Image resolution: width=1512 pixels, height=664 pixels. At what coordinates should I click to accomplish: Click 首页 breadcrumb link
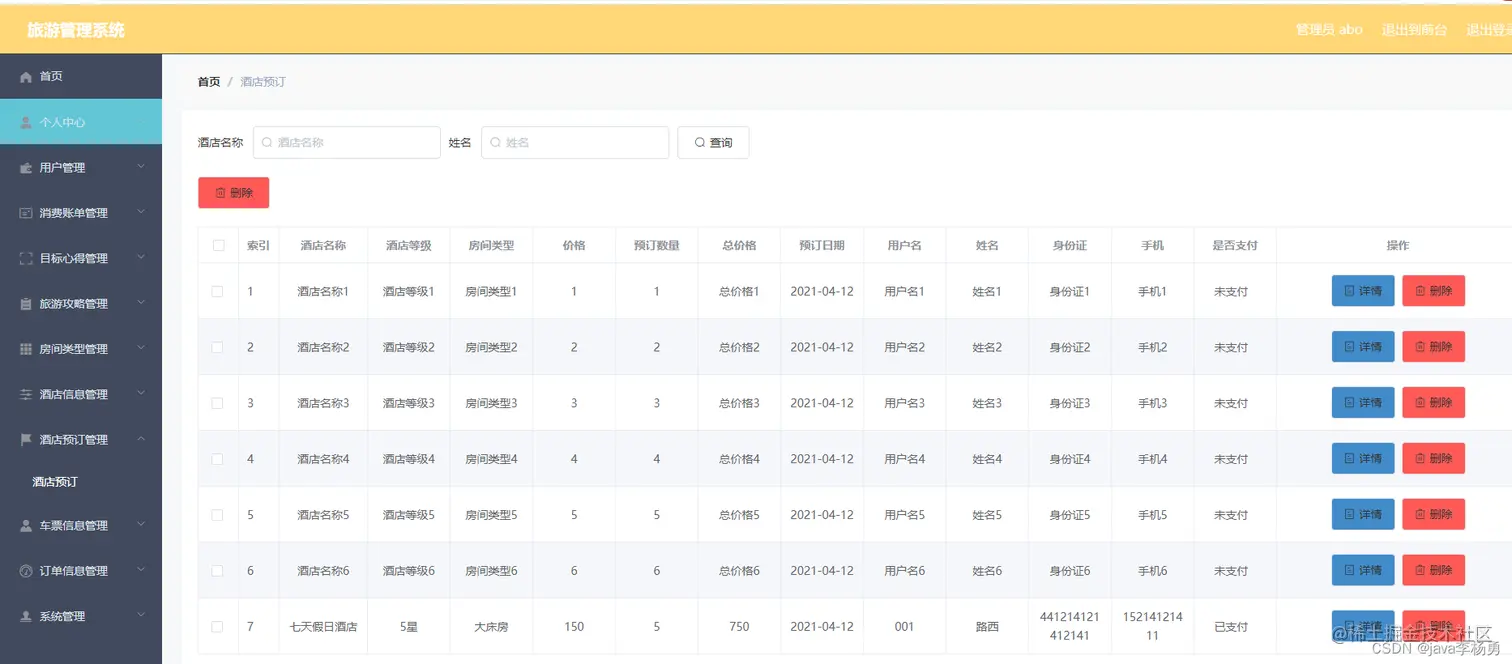(209, 82)
